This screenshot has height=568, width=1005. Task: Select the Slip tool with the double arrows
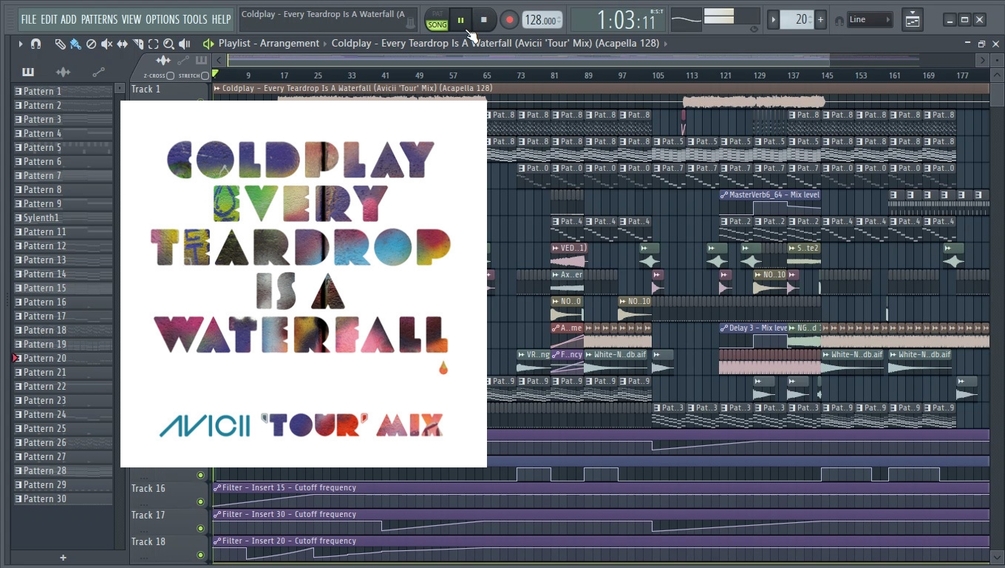[122, 44]
